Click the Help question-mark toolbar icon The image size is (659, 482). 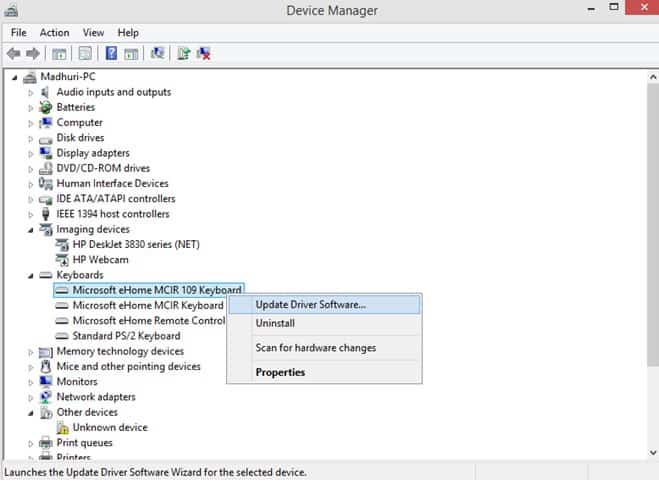[x=111, y=53]
